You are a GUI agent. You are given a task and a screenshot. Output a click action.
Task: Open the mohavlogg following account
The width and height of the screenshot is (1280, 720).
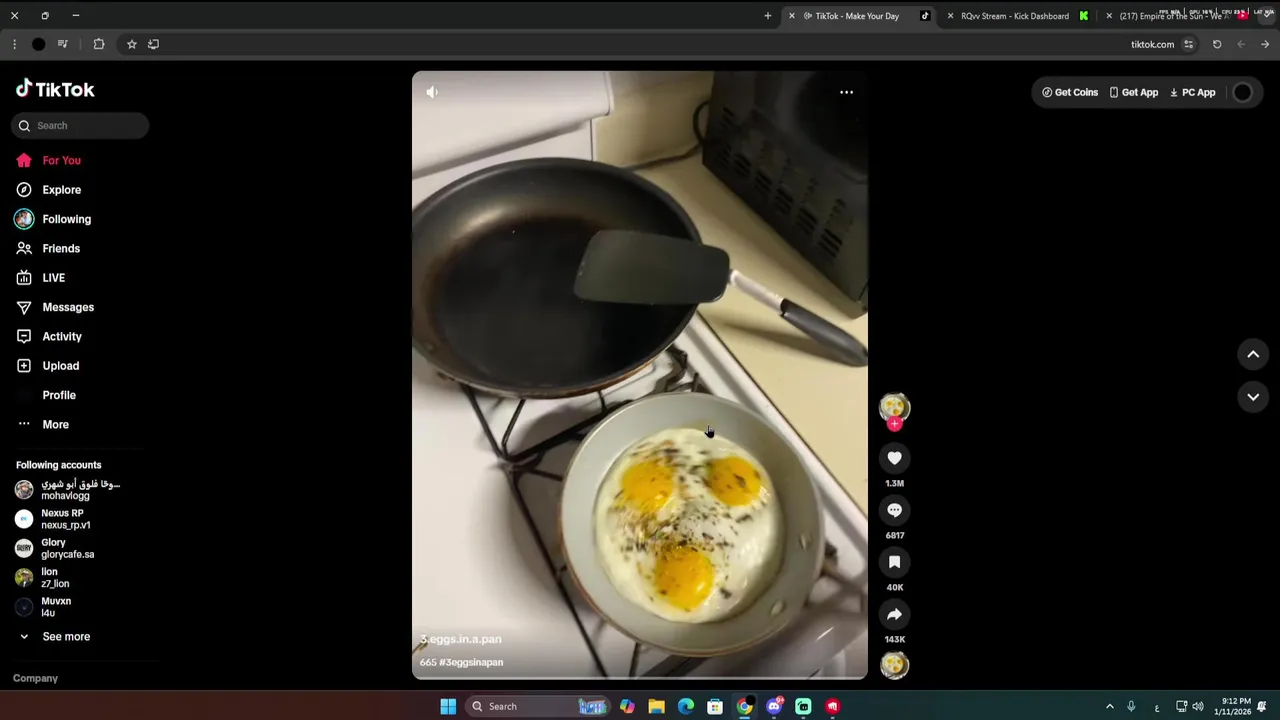click(x=68, y=489)
